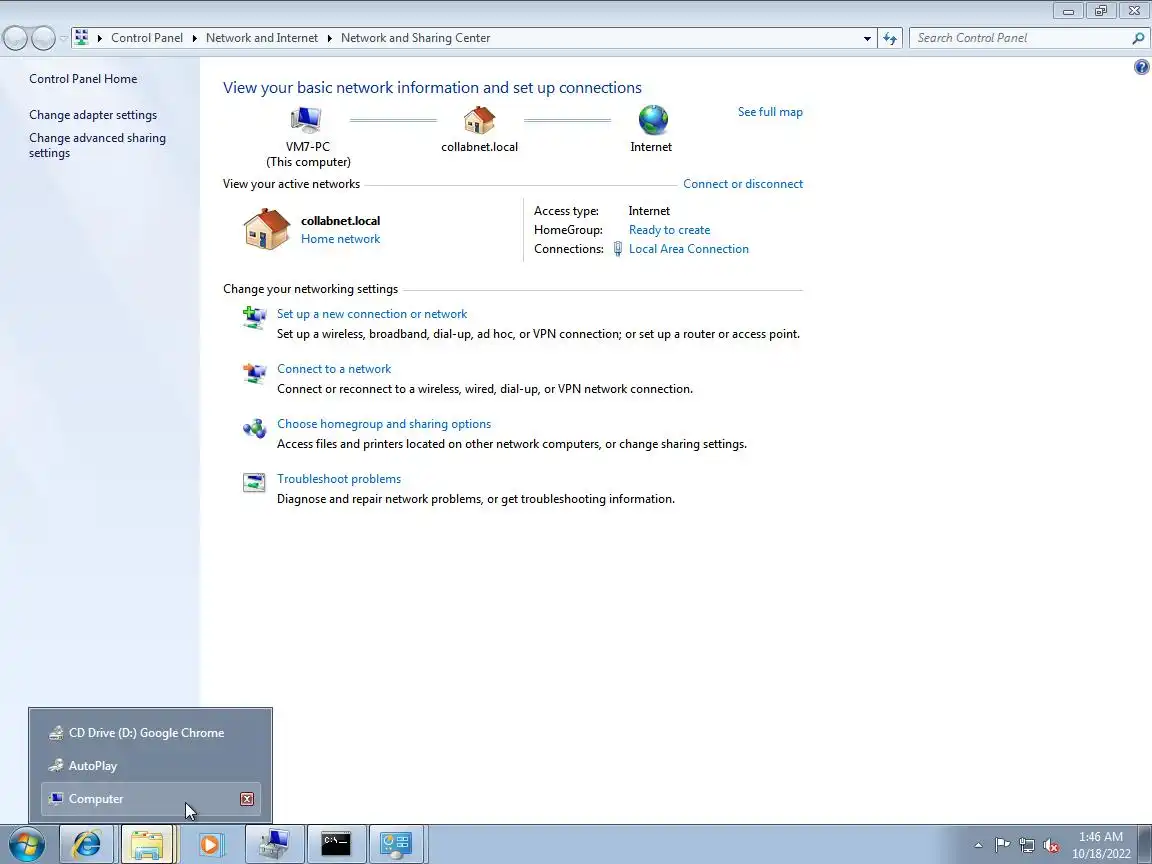The width and height of the screenshot is (1152, 864).
Task: Click the computer and devices taskbar icon
Action: [274, 844]
